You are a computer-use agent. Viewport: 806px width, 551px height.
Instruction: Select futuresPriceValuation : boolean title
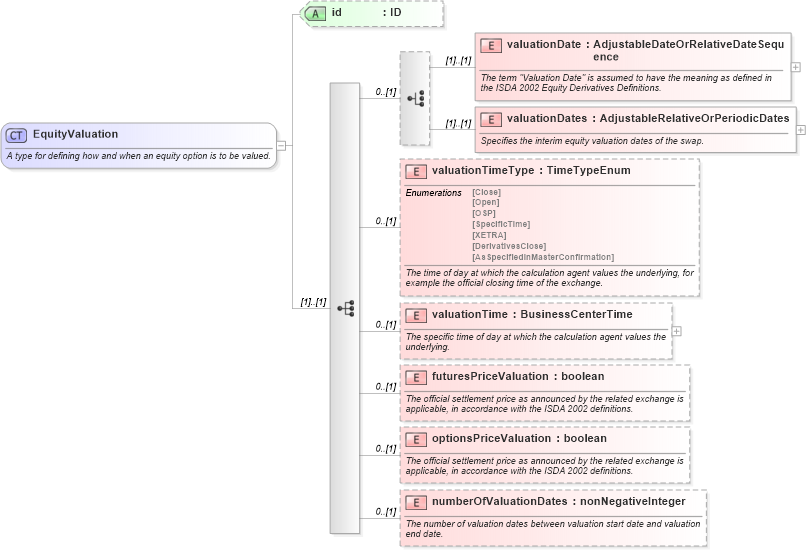(x=518, y=377)
